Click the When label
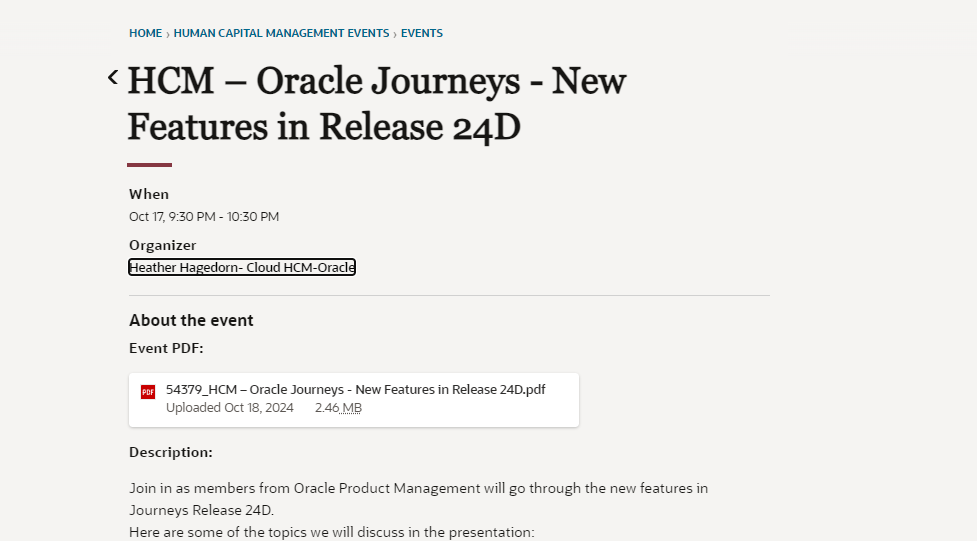 (149, 194)
